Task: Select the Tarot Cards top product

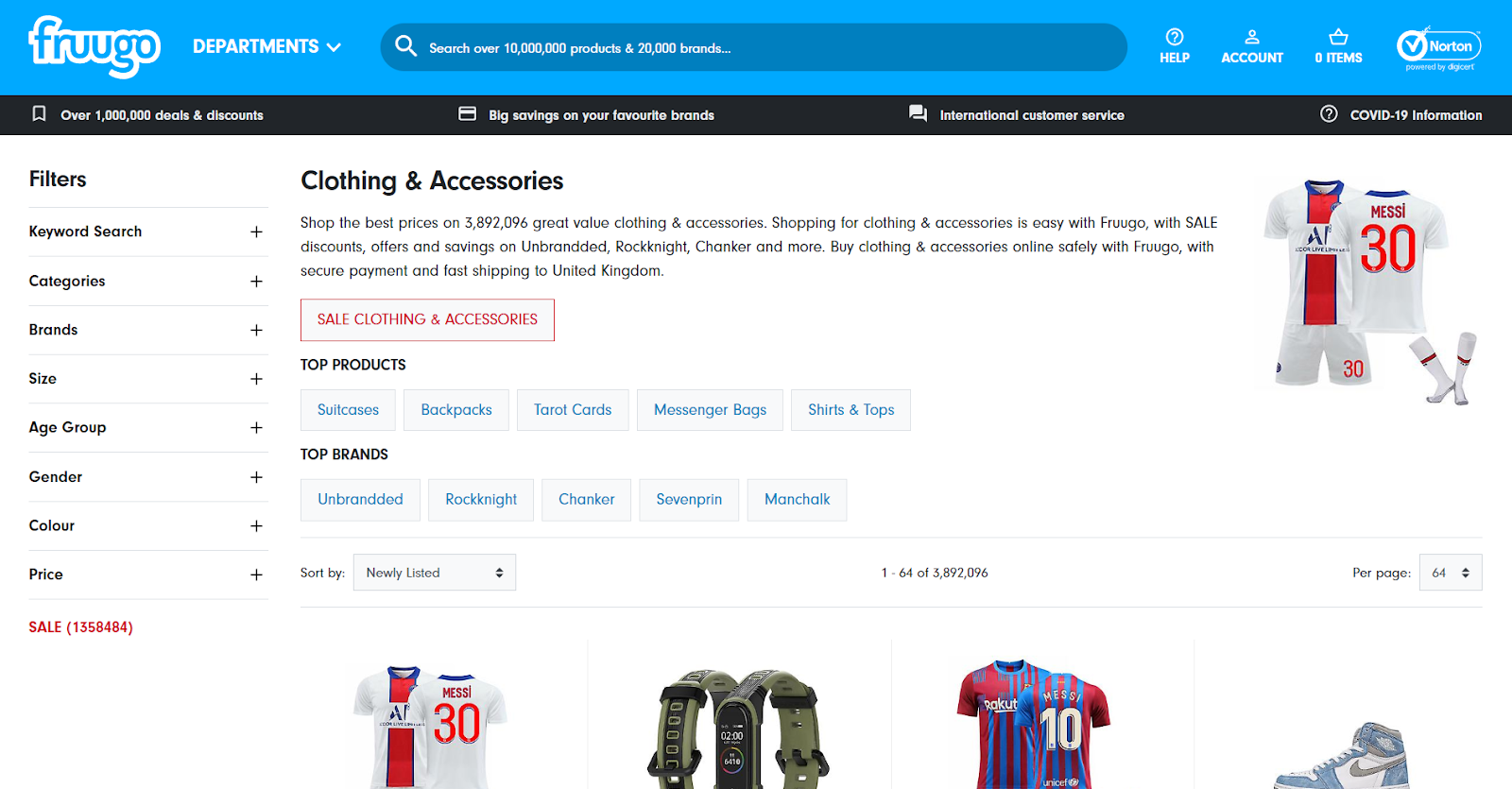Action: click(573, 410)
